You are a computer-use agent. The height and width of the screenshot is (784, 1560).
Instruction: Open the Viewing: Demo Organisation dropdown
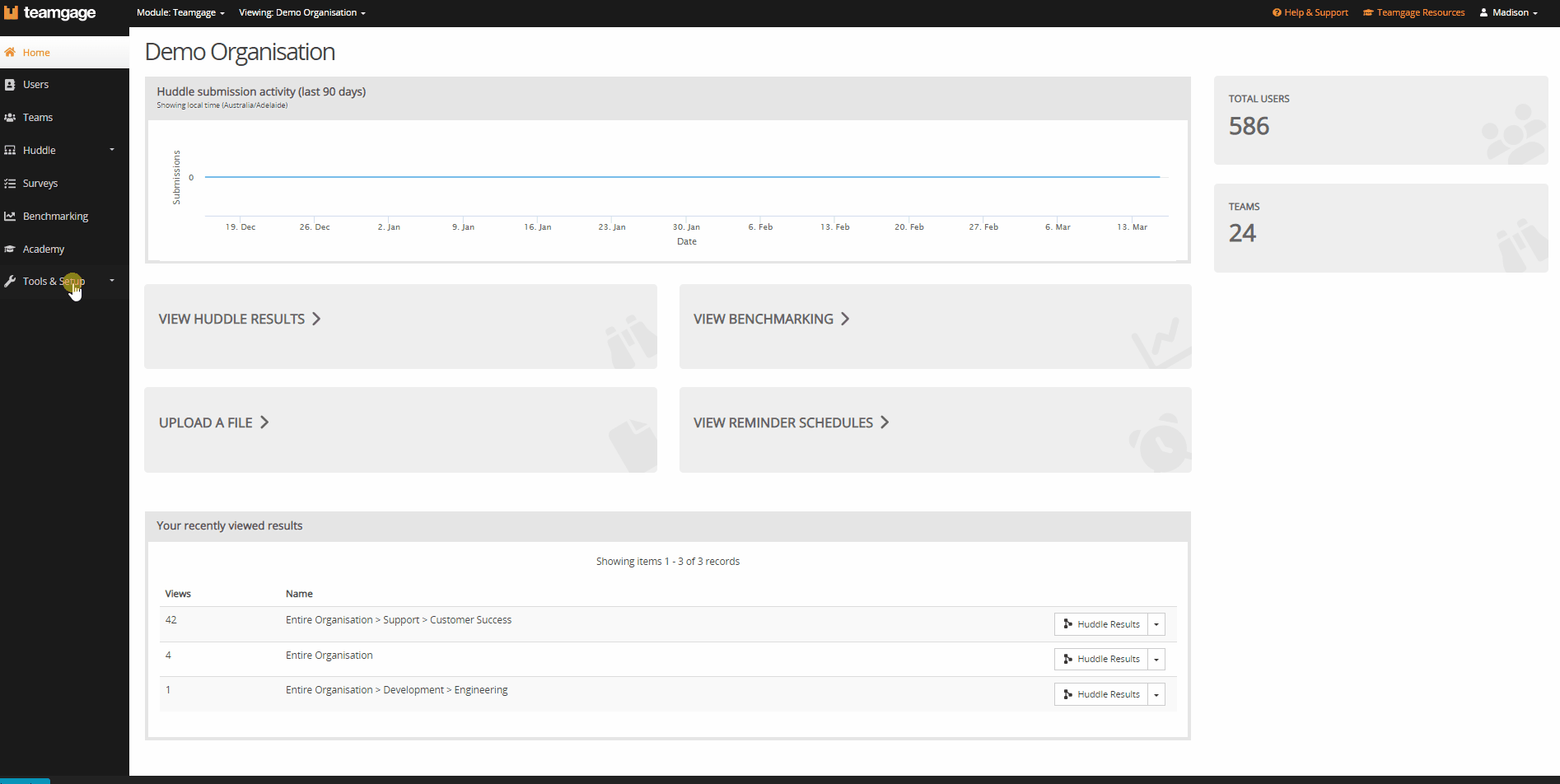click(302, 12)
